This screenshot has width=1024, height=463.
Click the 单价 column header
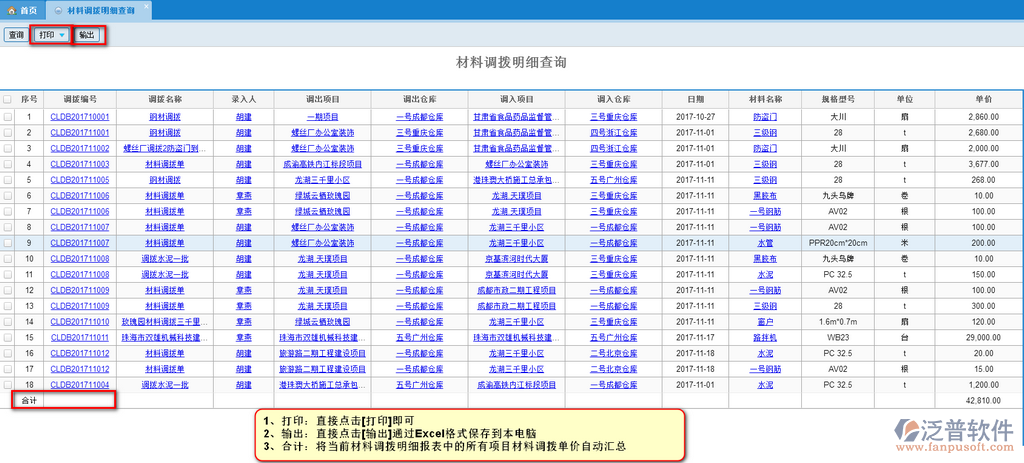pyautogui.click(x=983, y=100)
